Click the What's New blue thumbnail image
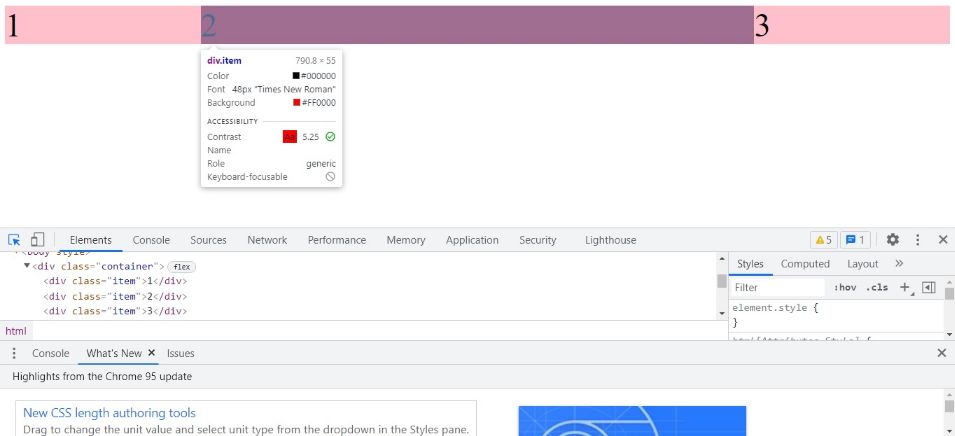The height and width of the screenshot is (436, 955). [632, 421]
